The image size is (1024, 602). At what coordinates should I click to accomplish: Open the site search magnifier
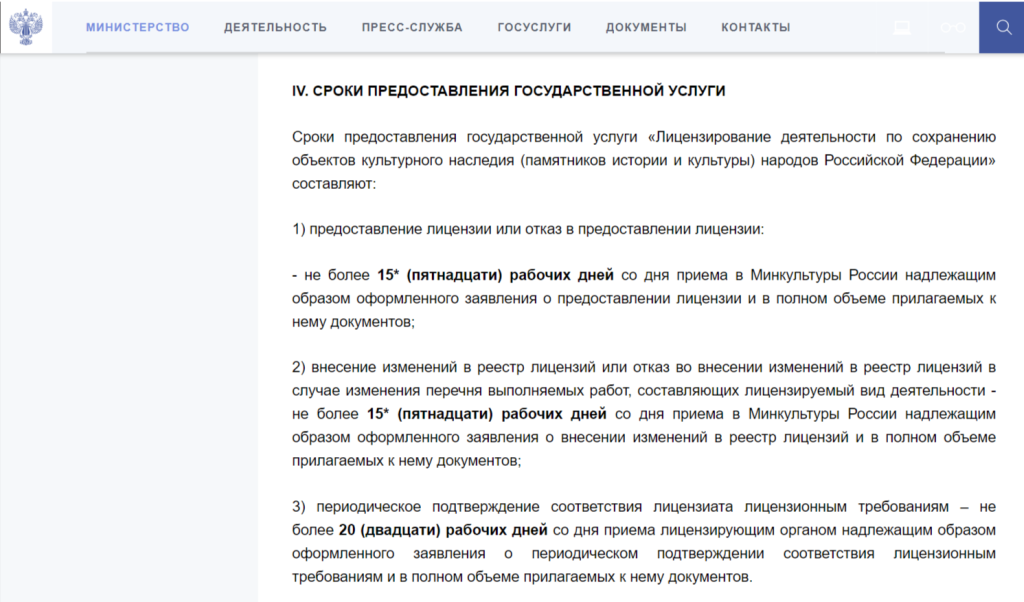[x=1003, y=27]
